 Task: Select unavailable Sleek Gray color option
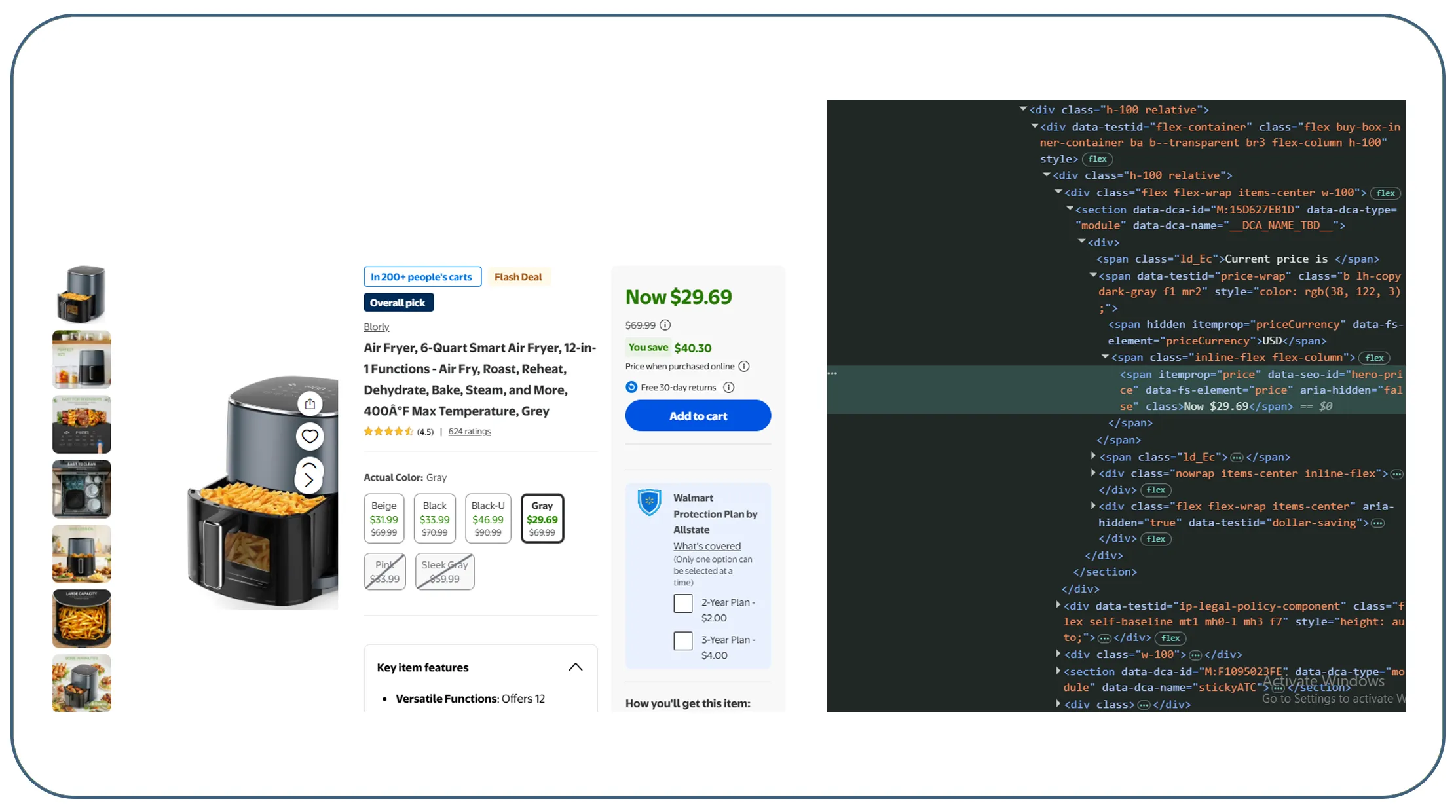pyautogui.click(x=445, y=572)
